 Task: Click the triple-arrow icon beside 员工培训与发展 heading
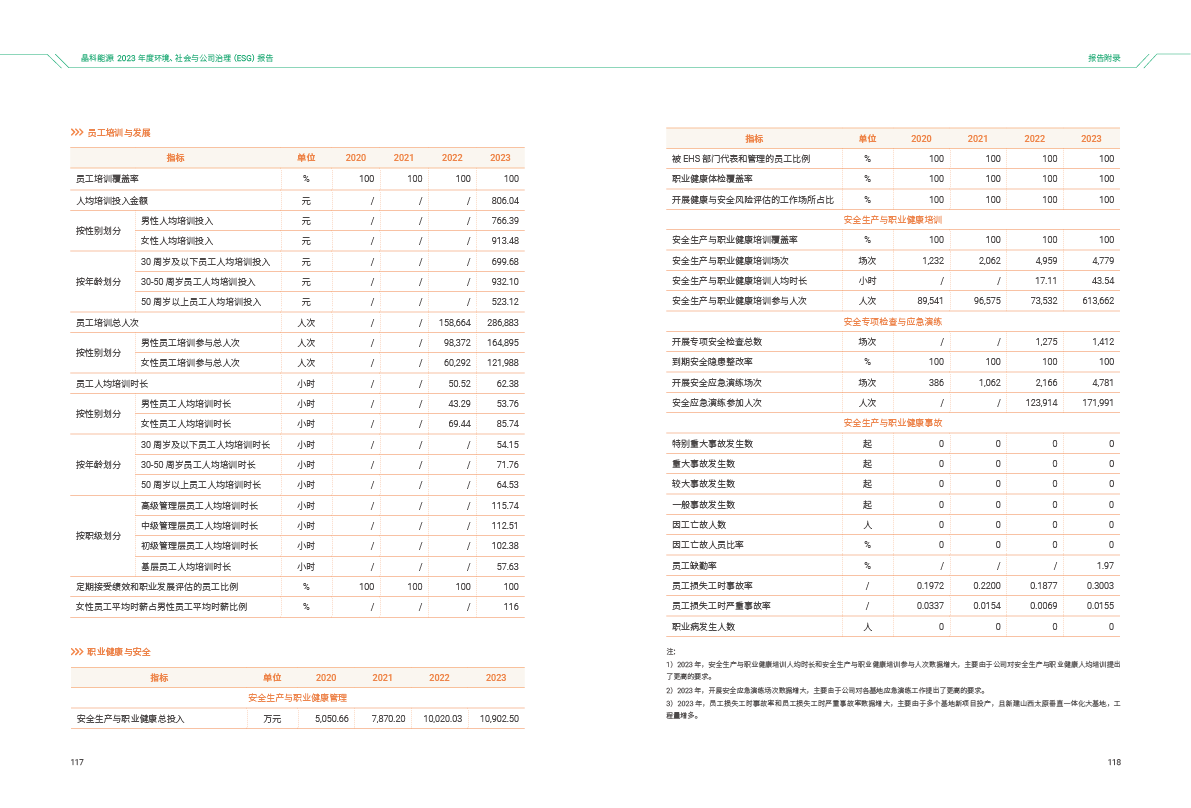point(76,133)
